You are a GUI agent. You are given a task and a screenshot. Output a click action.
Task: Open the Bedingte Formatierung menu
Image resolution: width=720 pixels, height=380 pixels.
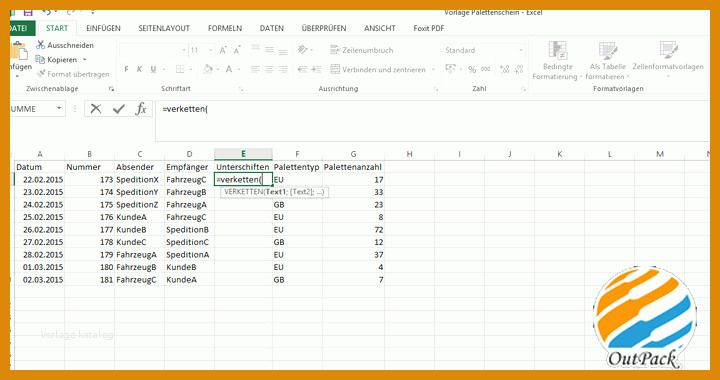click(x=557, y=60)
